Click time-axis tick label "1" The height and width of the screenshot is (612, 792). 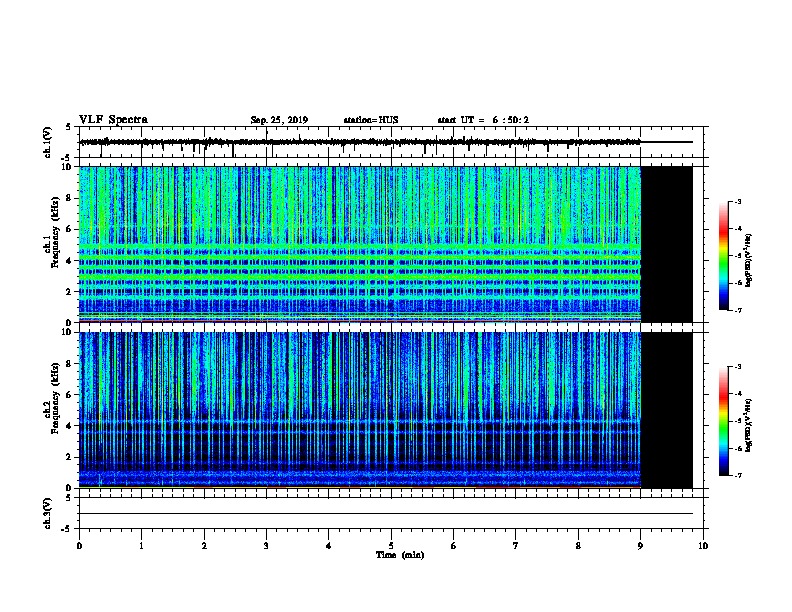coord(142,546)
